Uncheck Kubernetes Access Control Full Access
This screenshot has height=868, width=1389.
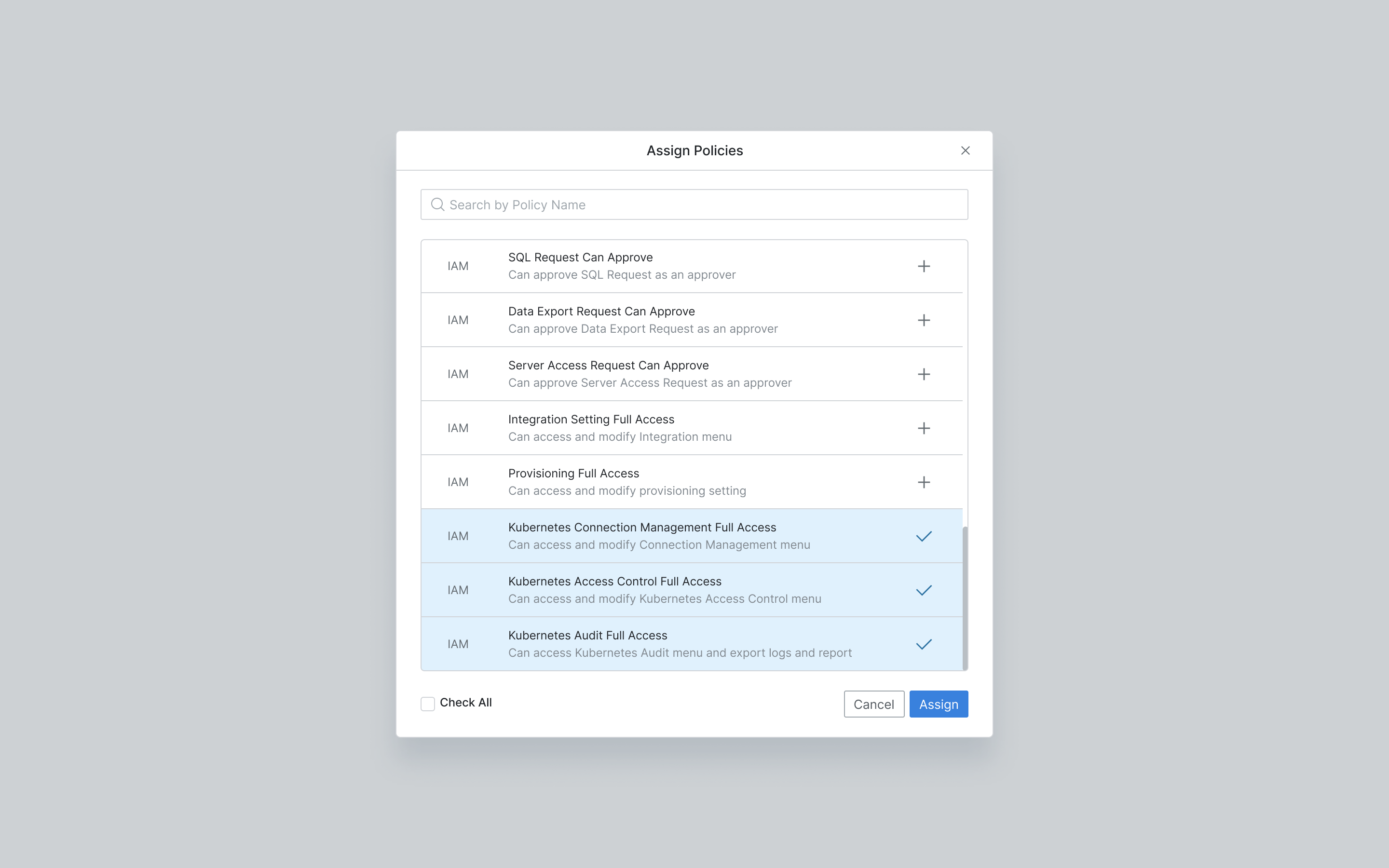pos(924,590)
